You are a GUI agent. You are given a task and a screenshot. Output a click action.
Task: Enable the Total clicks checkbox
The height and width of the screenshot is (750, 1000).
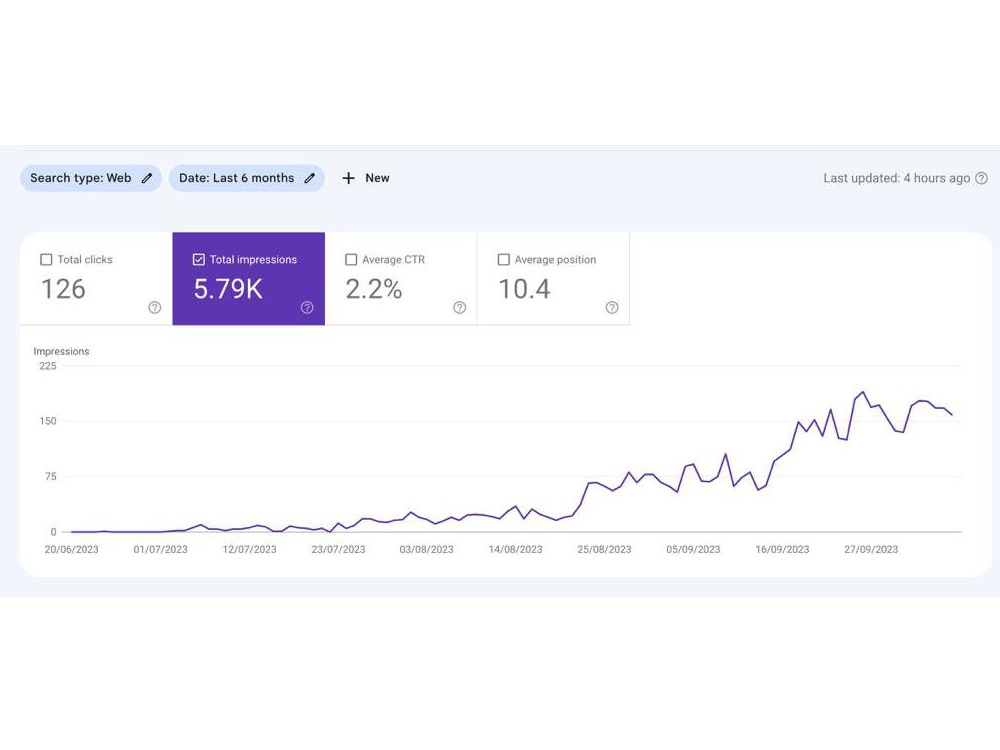click(x=46, y=260)
